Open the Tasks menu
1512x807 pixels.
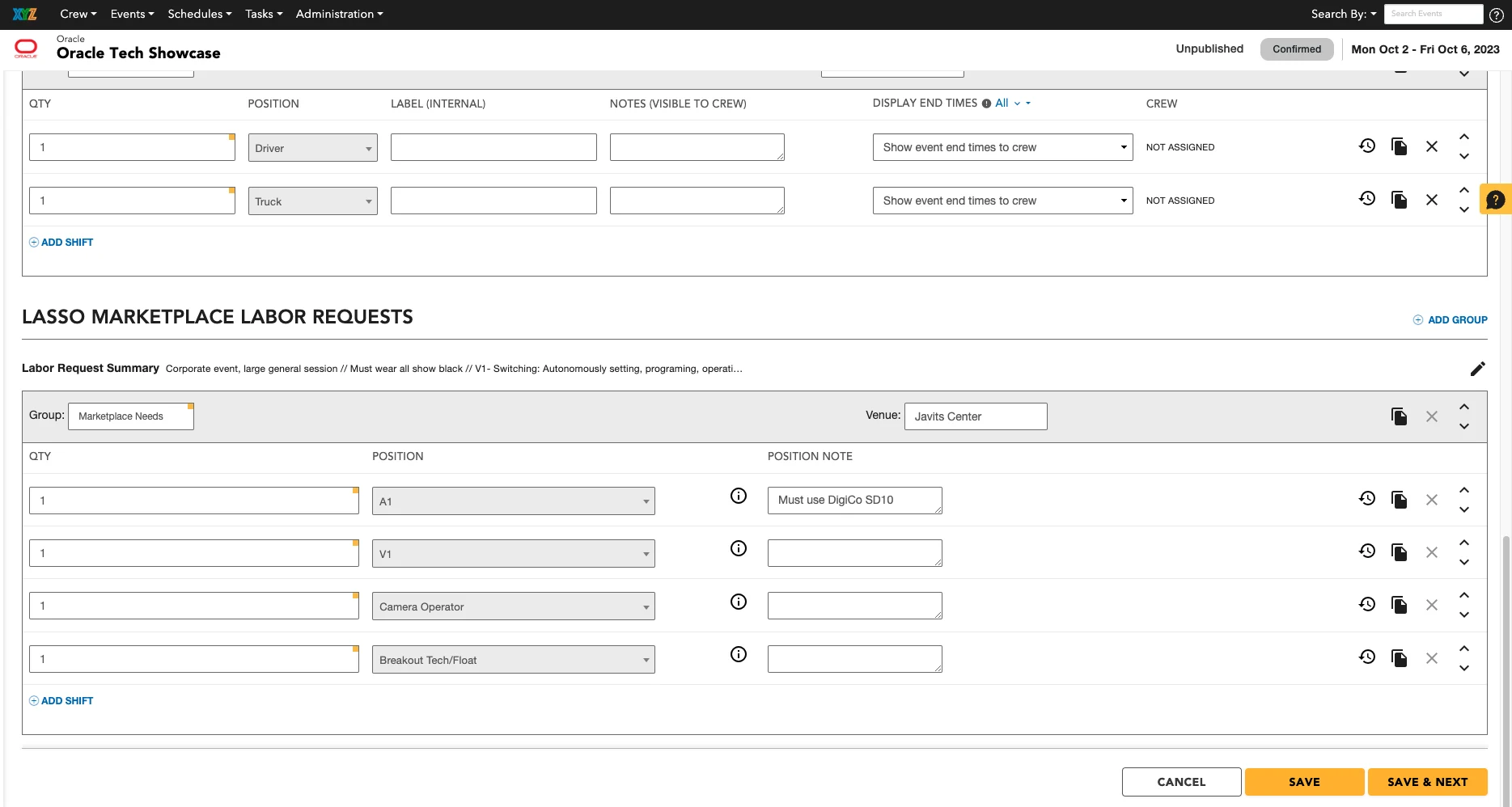264,14
